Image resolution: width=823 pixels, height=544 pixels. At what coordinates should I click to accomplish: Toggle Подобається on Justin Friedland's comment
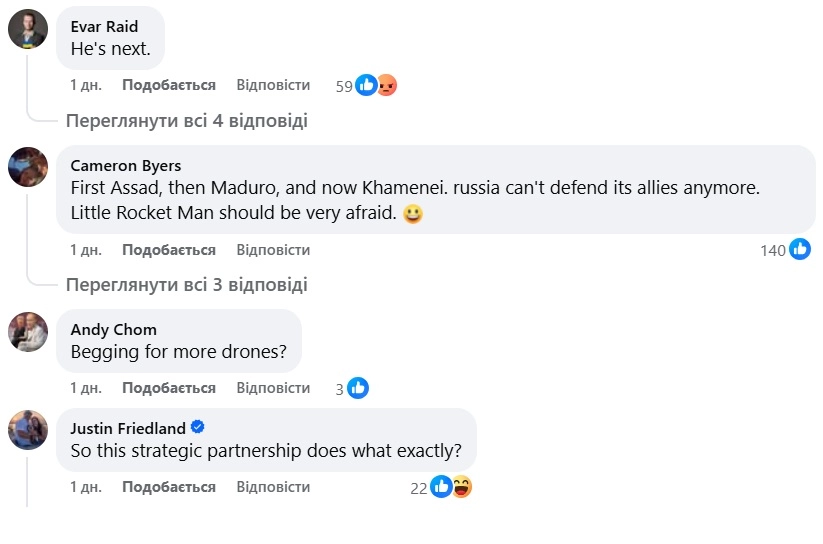pyautogui.click(x=168, y=487)
